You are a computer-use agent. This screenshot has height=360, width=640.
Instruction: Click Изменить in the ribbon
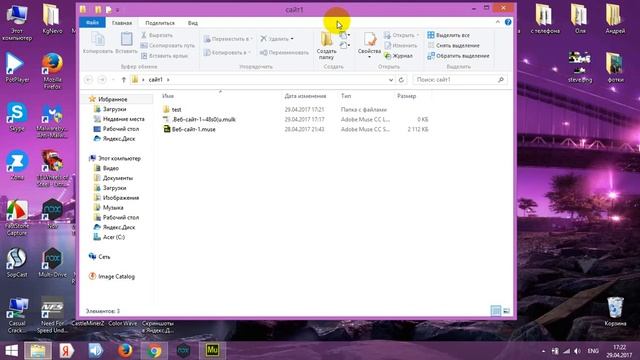(400, 46)
